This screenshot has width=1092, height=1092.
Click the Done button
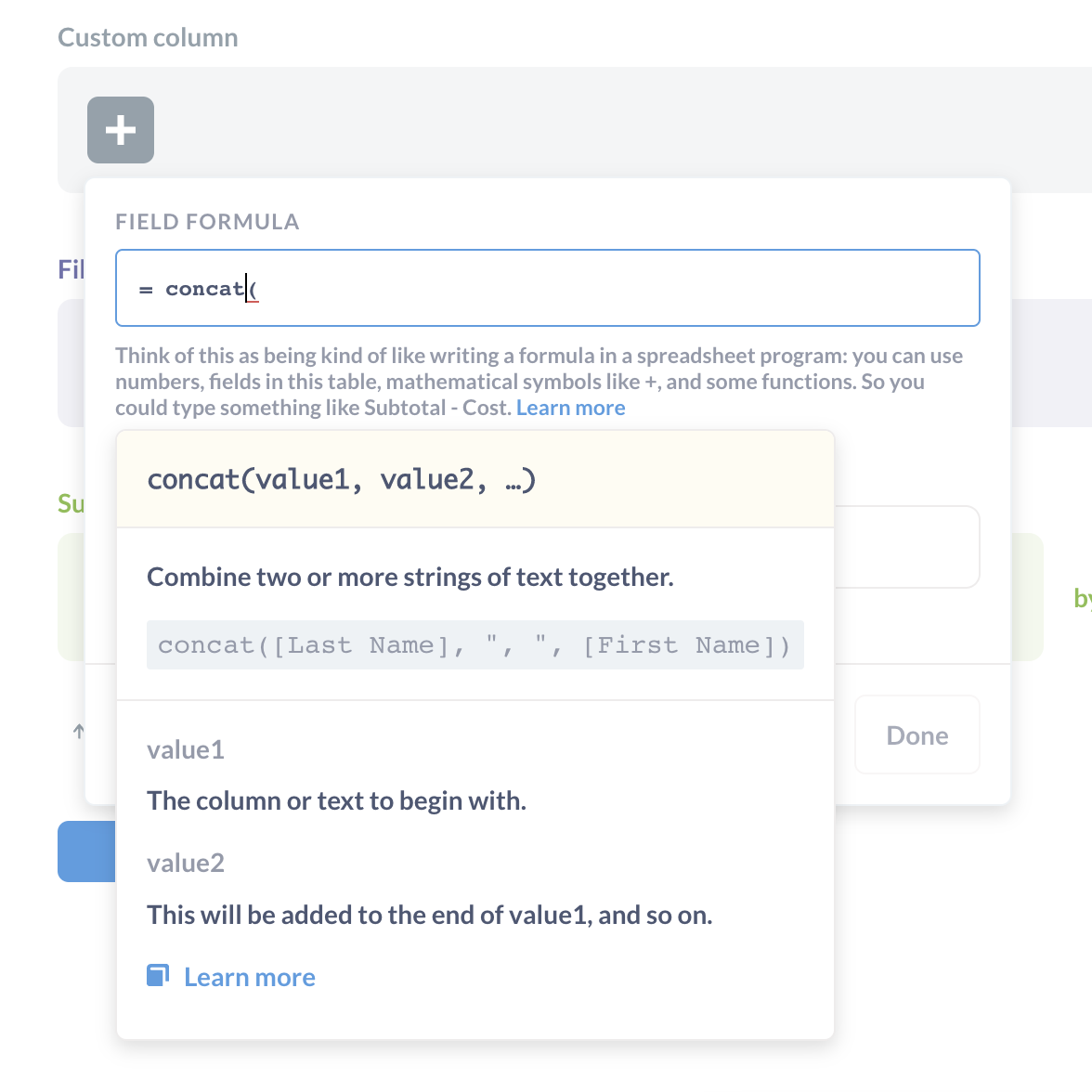click(916, 734)
